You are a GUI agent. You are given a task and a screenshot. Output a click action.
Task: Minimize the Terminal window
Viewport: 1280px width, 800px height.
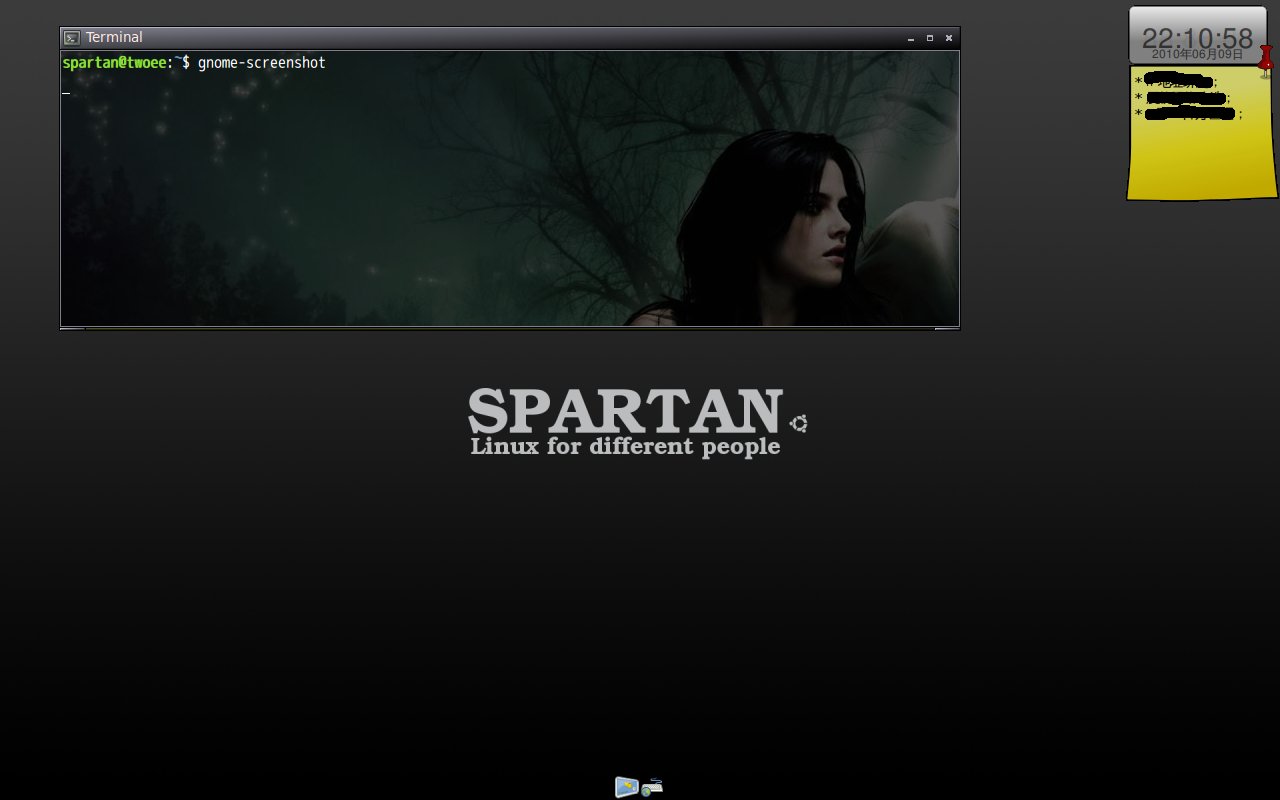coord(911,38)
